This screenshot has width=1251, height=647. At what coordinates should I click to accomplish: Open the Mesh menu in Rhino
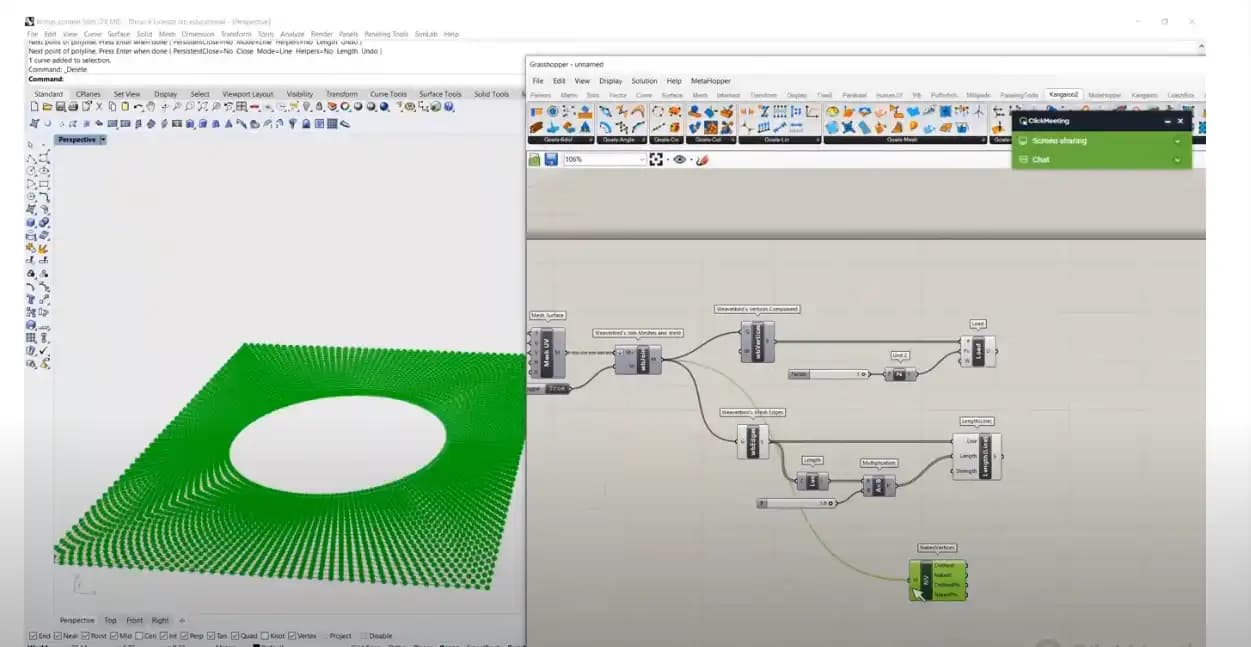coord(167,34)
